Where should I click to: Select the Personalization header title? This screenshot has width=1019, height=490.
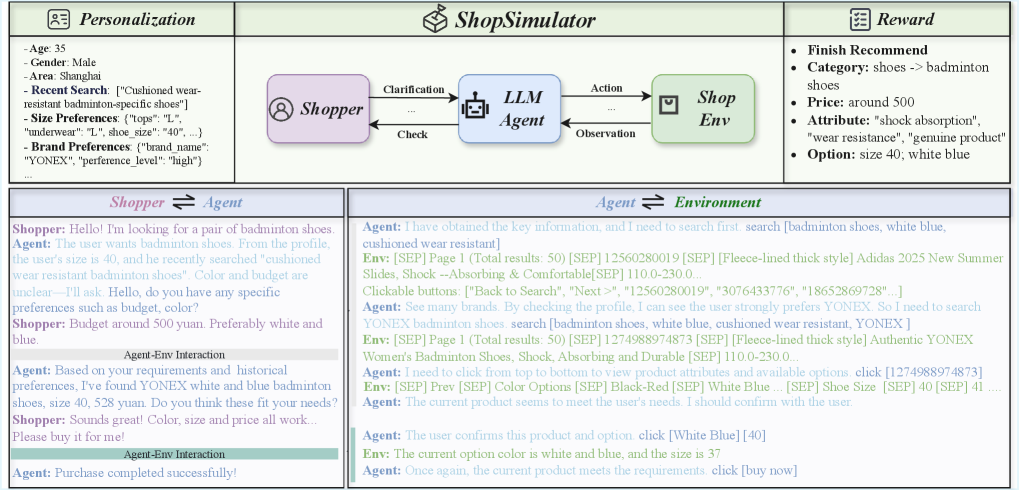136,19
